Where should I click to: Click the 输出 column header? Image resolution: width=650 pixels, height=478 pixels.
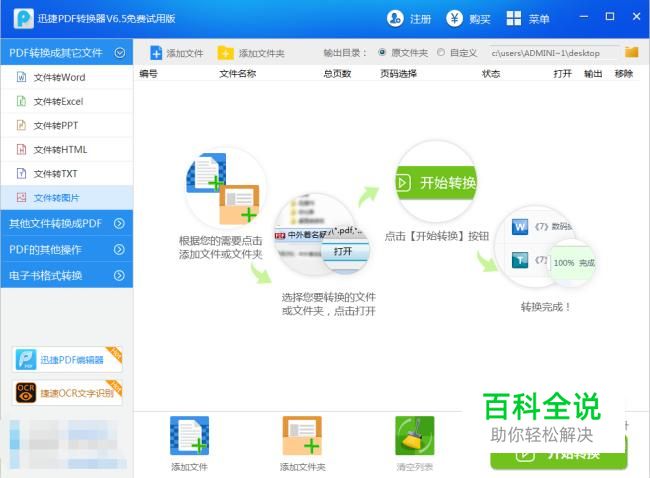[593, 74]
